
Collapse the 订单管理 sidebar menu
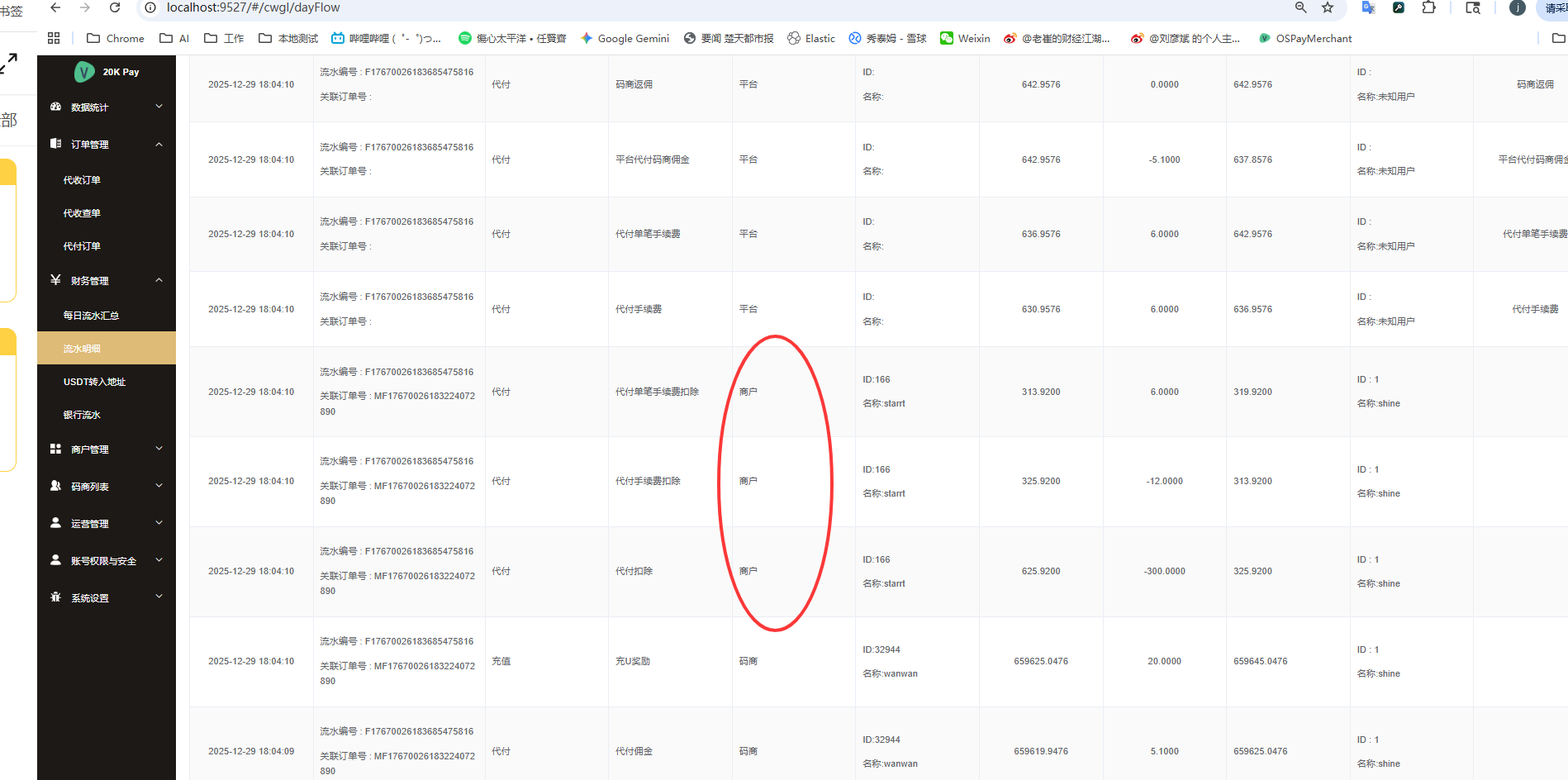107,145
